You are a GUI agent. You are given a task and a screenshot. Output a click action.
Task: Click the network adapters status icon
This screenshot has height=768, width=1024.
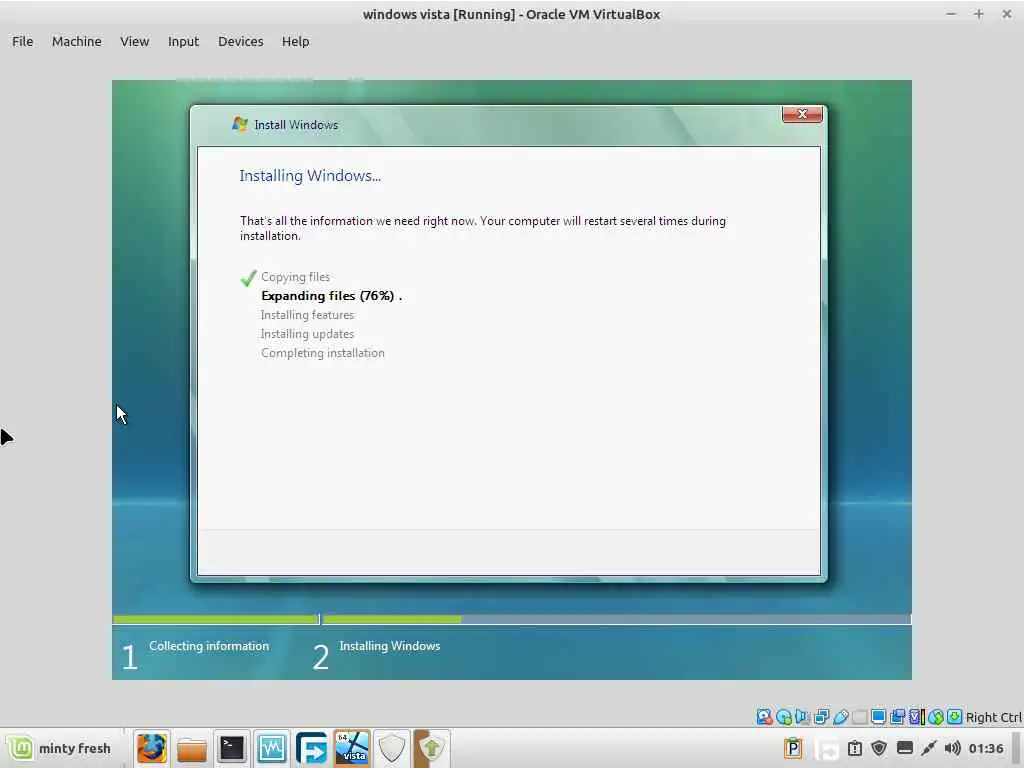pos(822,717)
